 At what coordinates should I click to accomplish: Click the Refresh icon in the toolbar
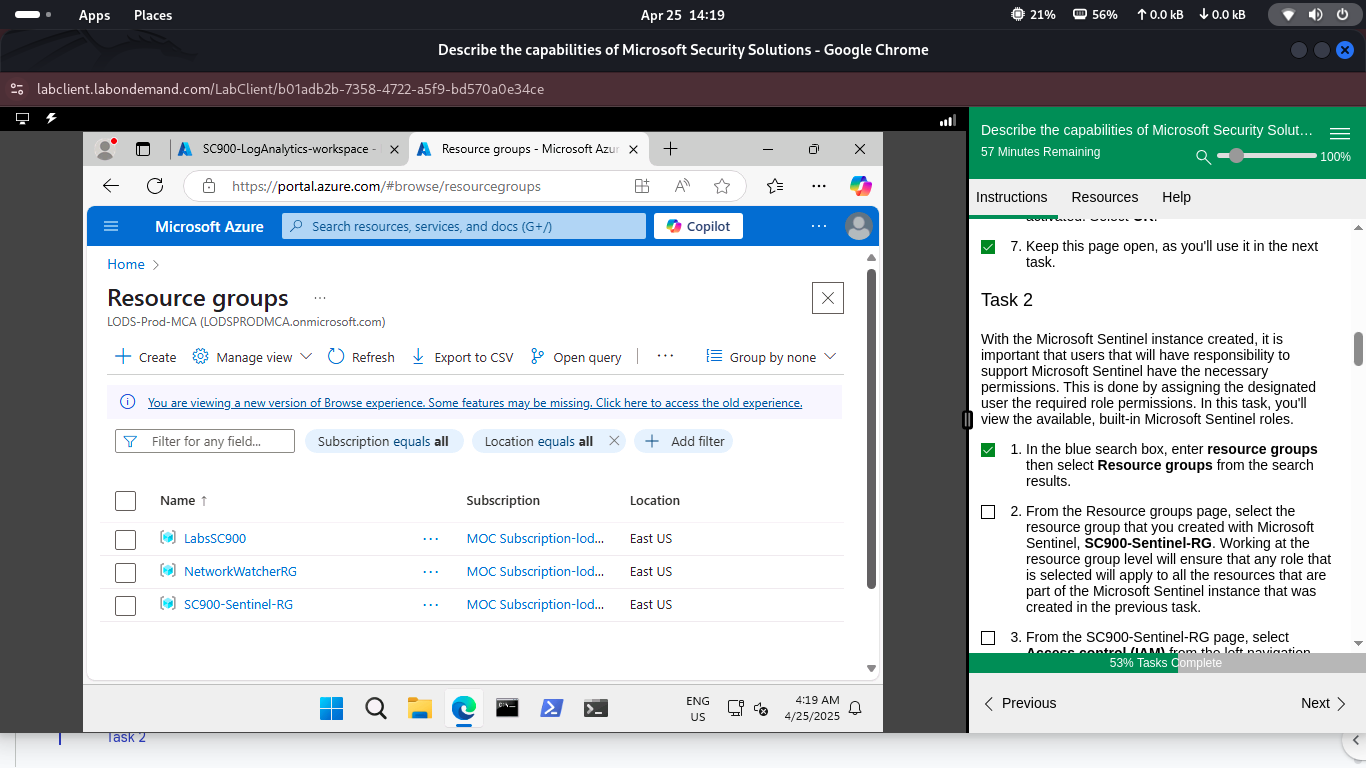(336, 357)
